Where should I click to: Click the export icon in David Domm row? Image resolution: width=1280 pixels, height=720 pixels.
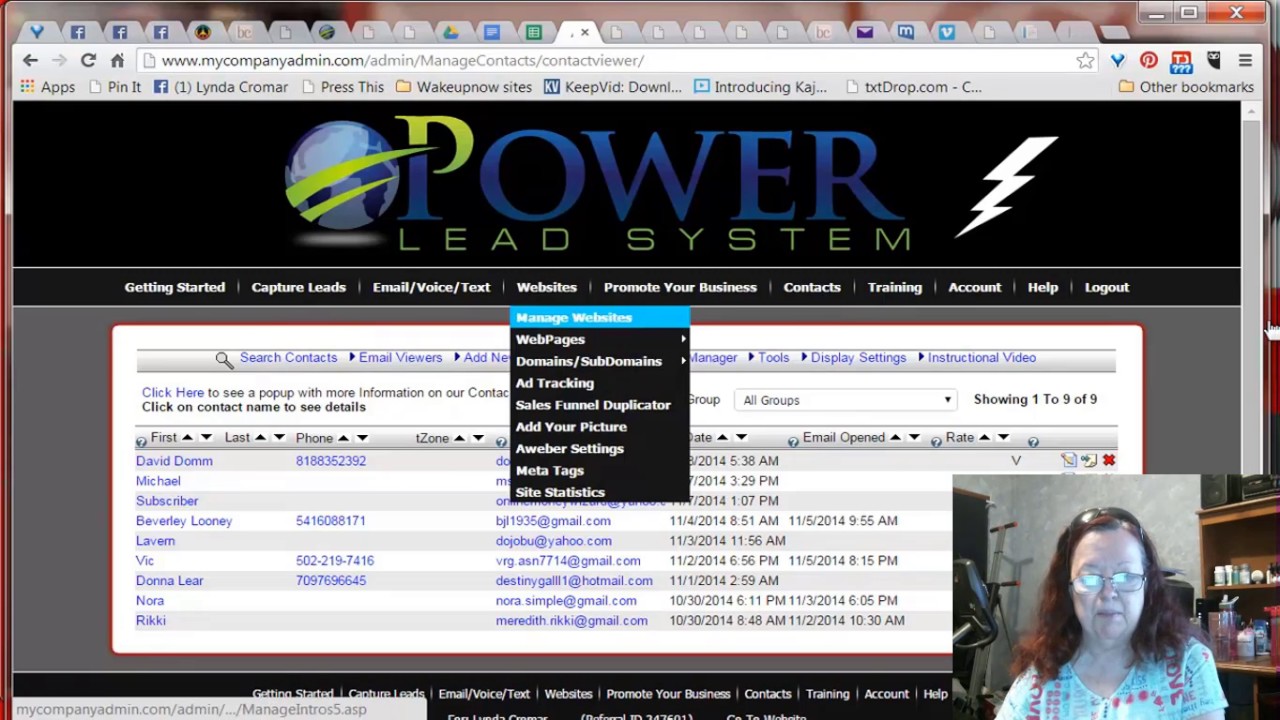coord(1089,461)
